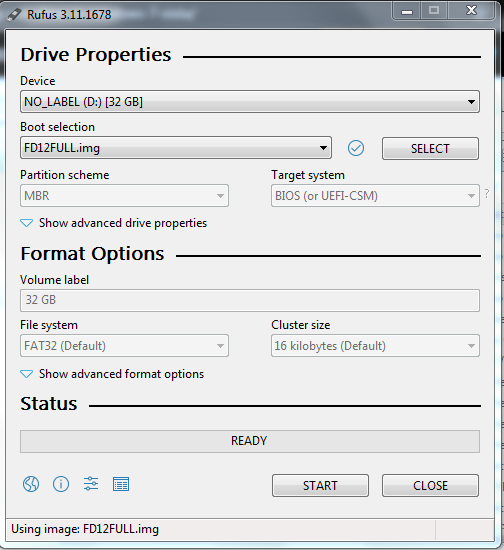Click the Volume label text field
This screenshot has width=504, height=550.
250,300
